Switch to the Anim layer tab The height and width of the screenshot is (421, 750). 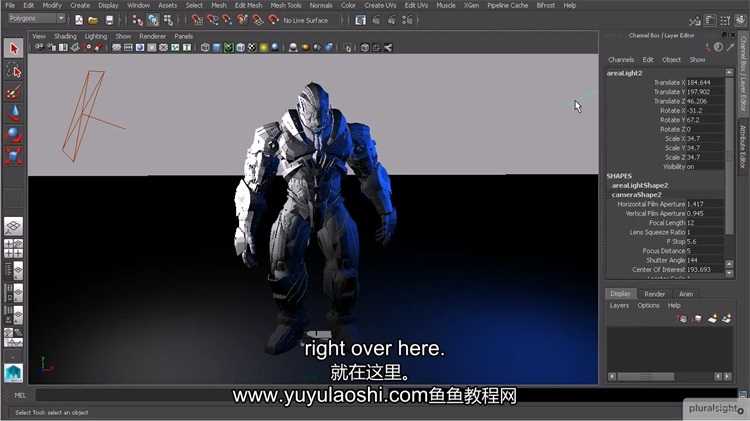pos(686,294)
